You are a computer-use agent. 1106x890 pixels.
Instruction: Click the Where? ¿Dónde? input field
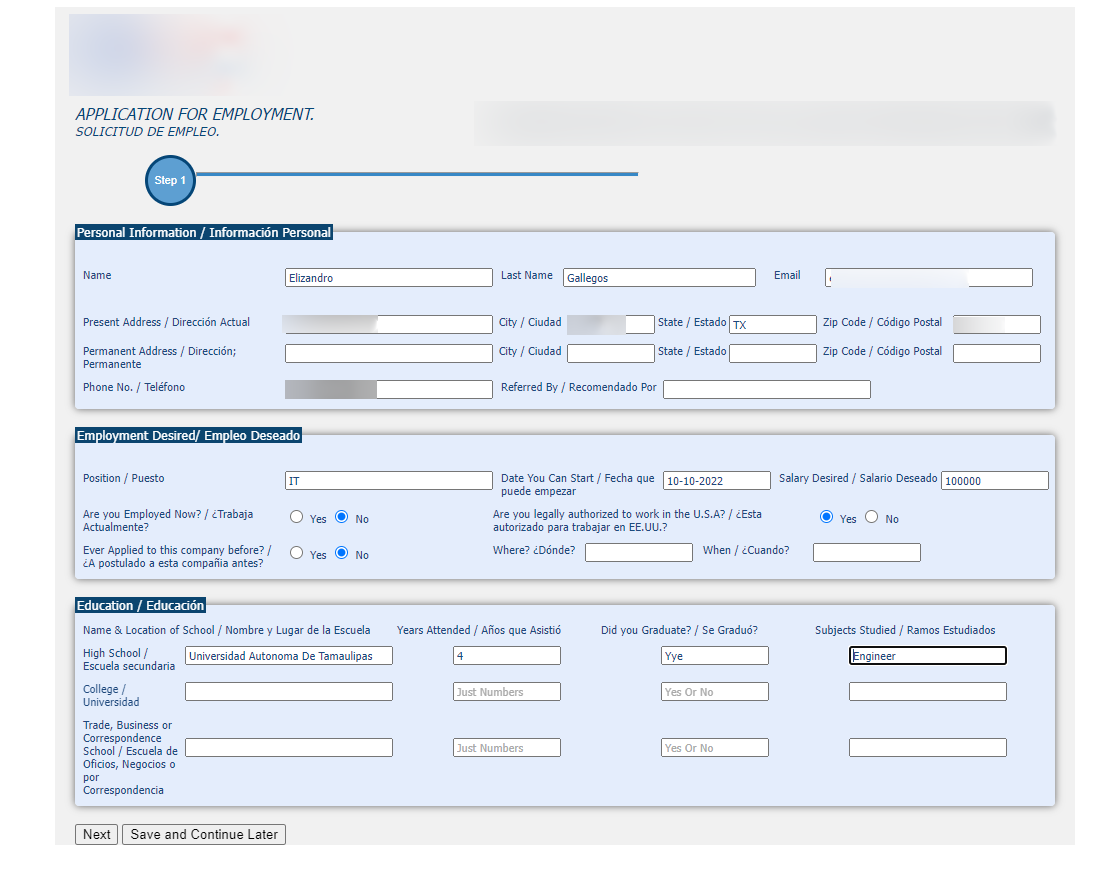tap(639, 552)
